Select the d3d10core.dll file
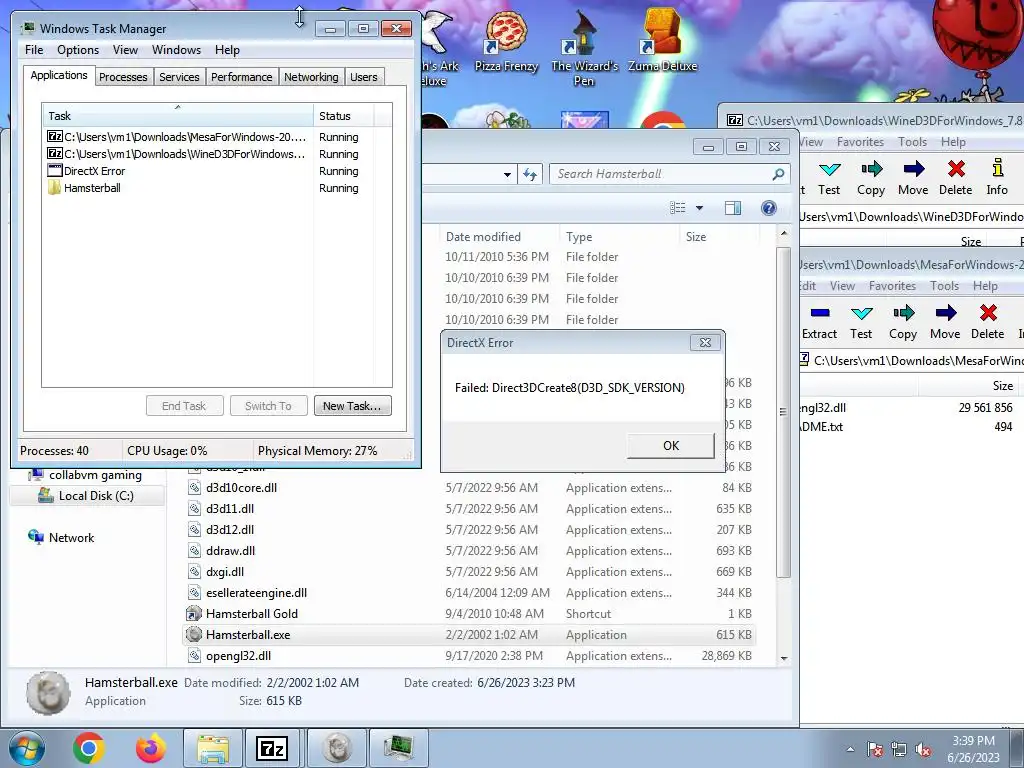 [469, 488]
